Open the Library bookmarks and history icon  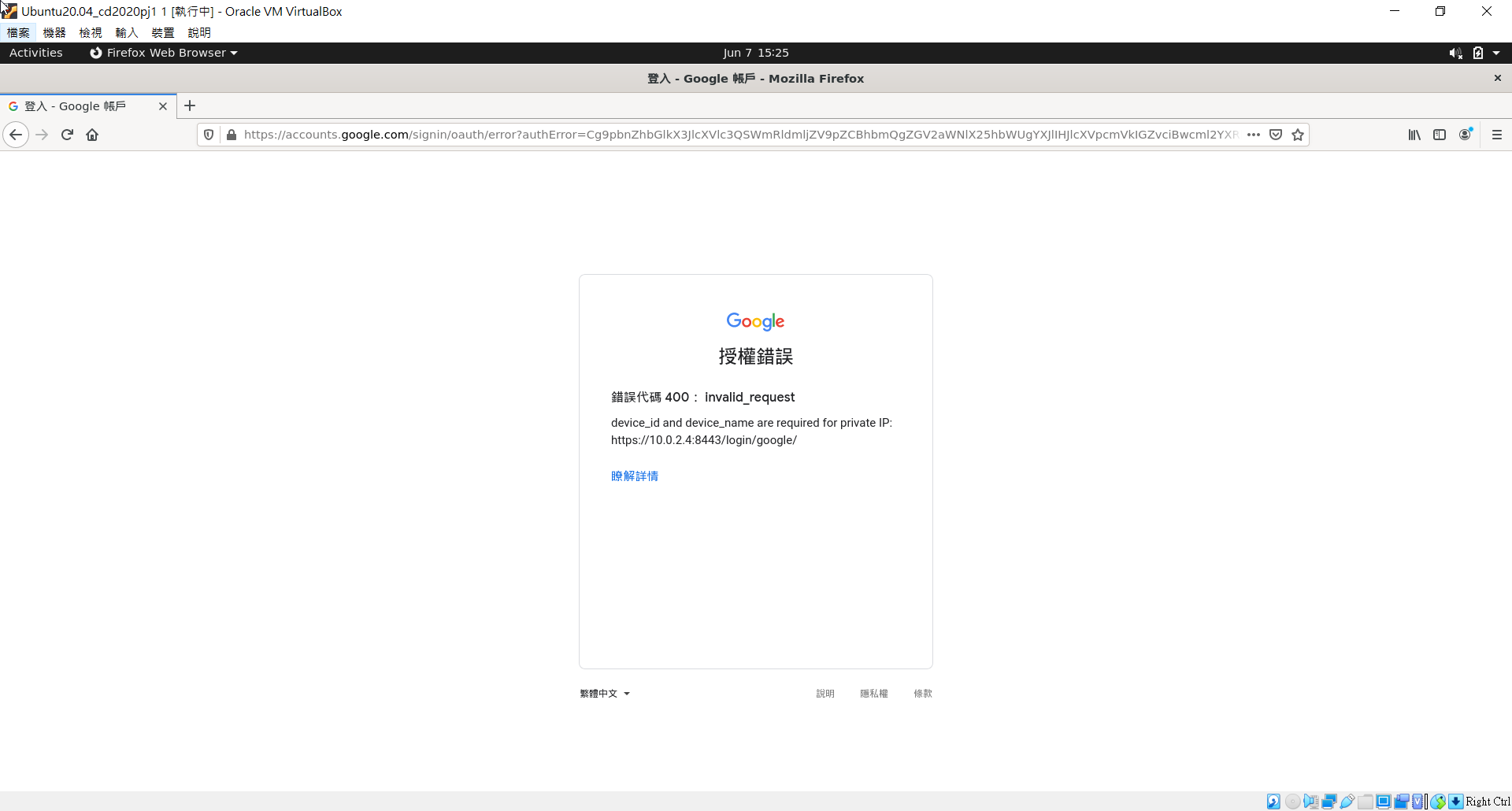click(1414, 135)
